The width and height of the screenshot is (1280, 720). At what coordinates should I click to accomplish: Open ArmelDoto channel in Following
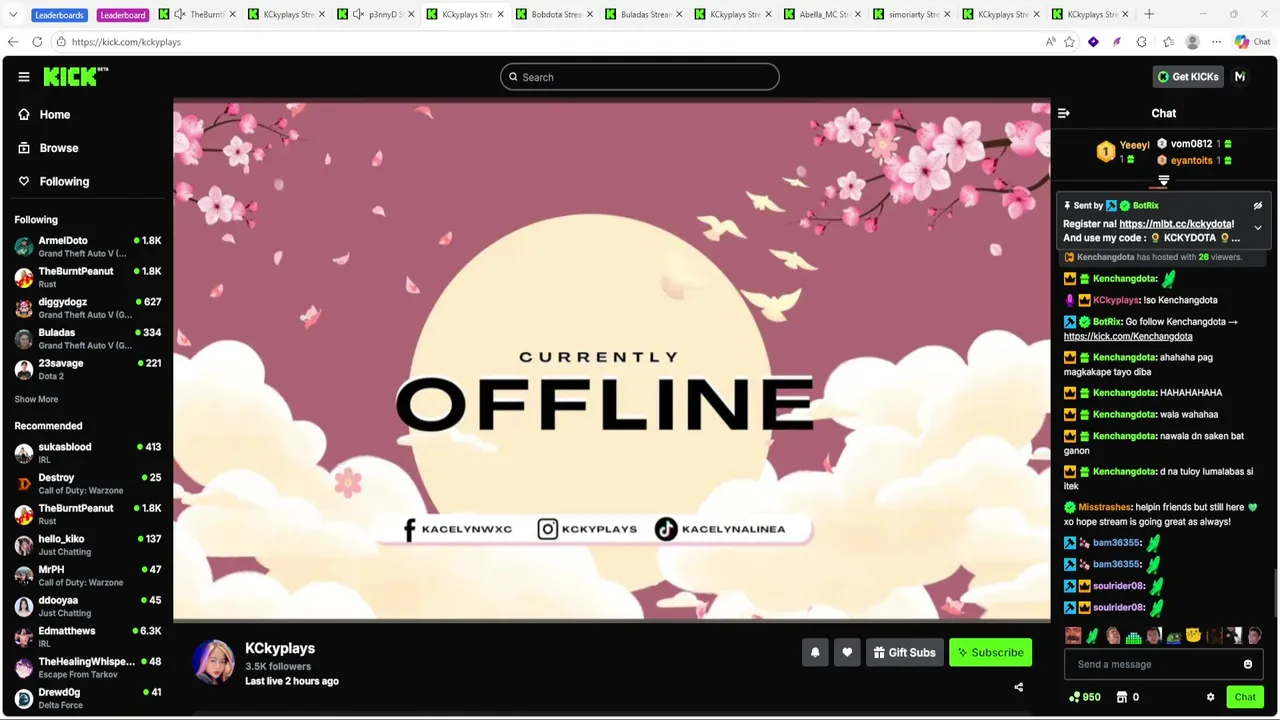tap(88, 246)
